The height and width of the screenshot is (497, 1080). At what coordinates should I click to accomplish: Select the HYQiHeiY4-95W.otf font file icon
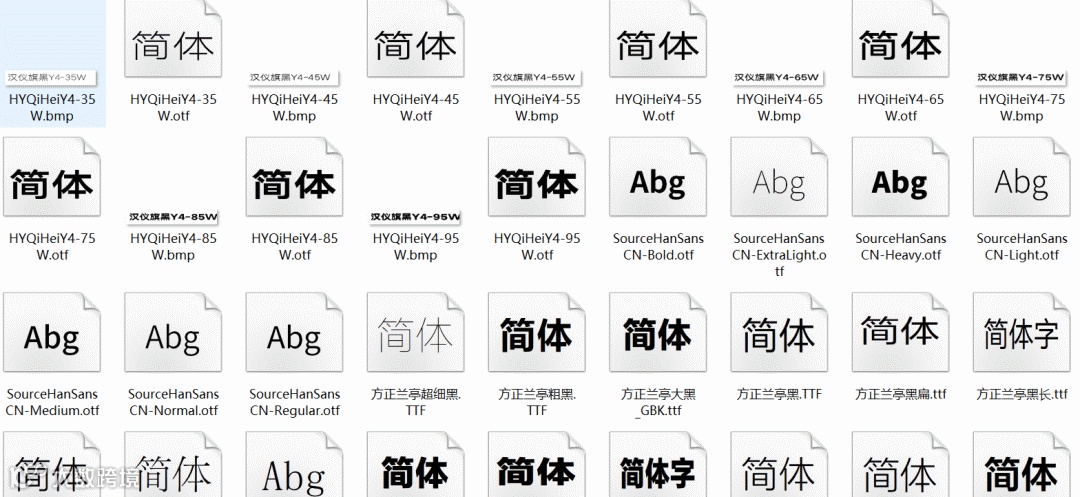click(x=537, y=176)
